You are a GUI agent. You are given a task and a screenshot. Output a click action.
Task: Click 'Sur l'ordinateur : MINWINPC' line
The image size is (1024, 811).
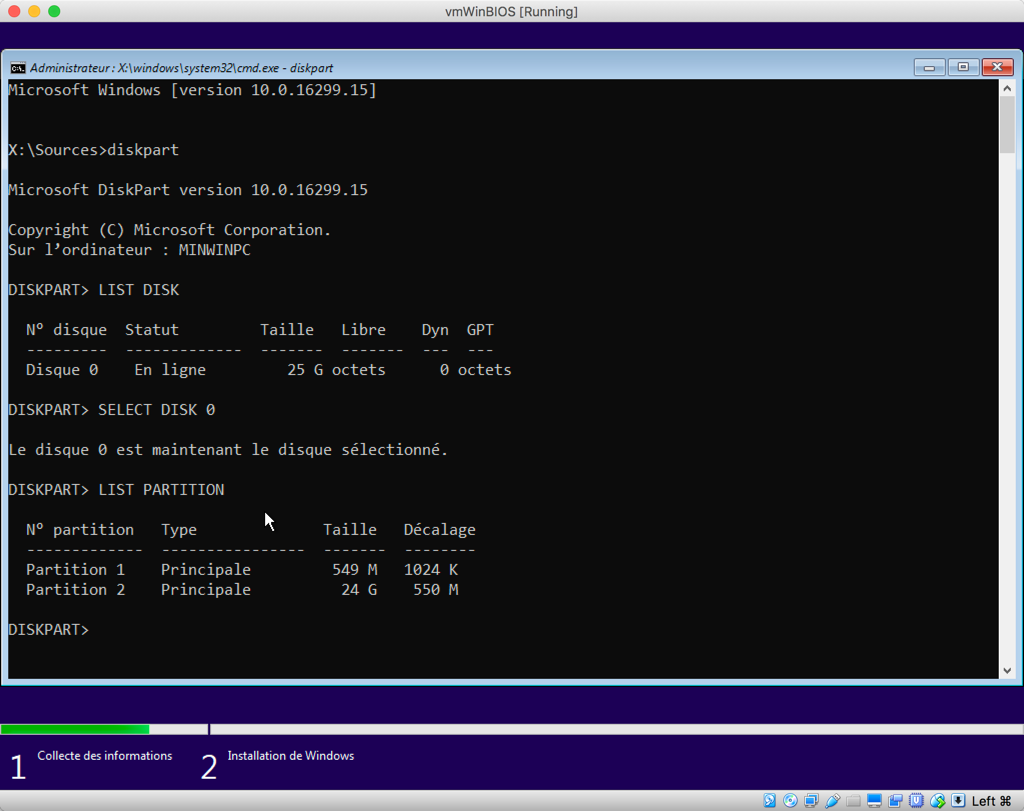point(129,250)
